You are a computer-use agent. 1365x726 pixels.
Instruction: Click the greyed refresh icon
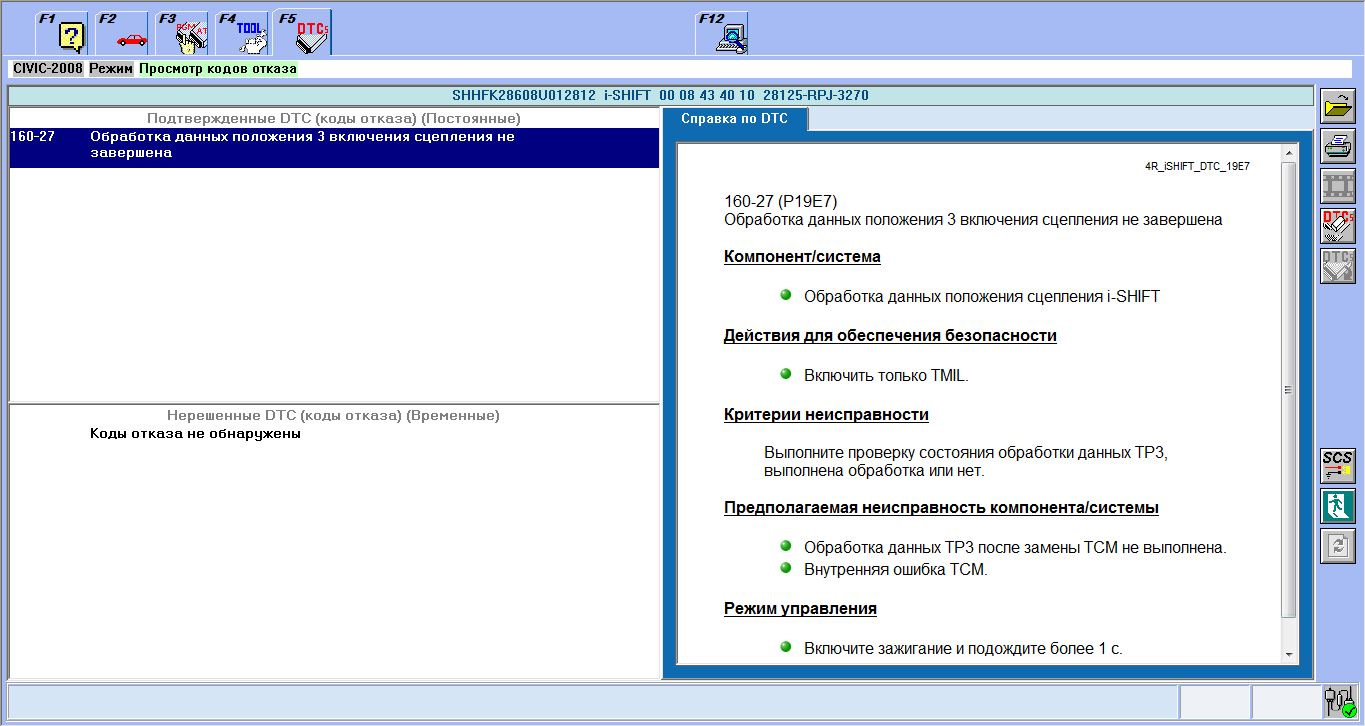tap(1338, 546)
